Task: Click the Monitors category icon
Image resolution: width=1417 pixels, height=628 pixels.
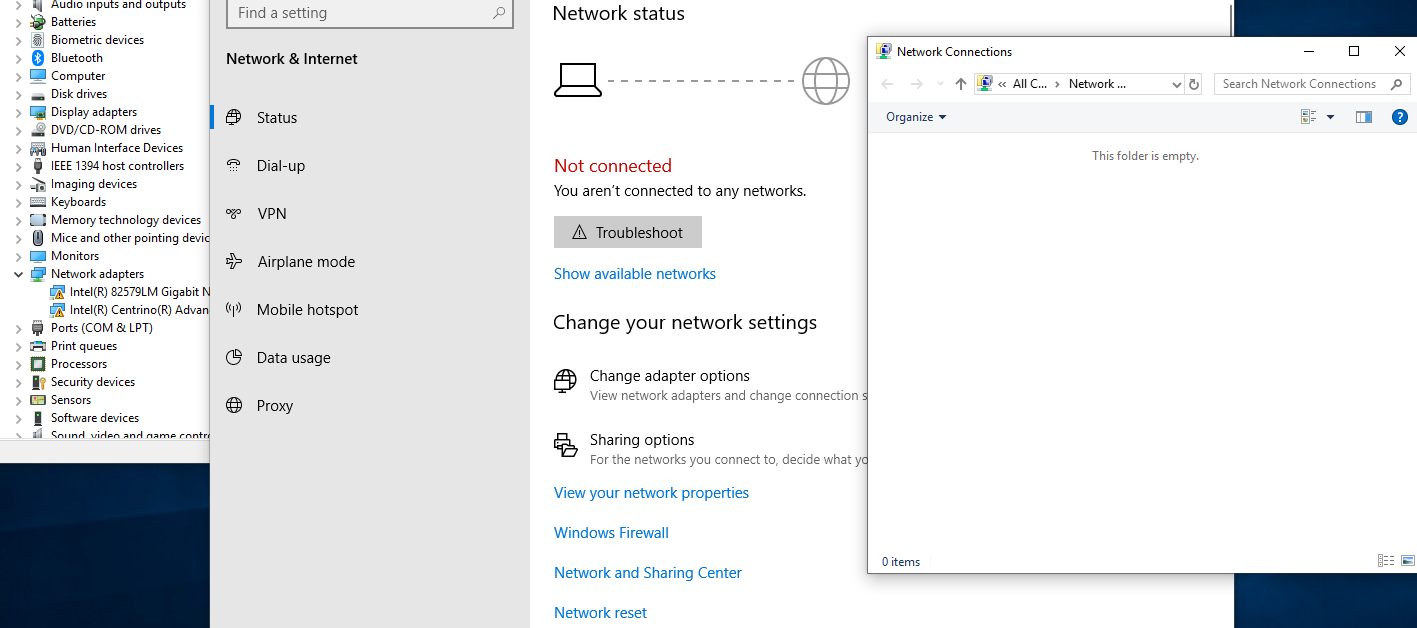Action: (38, 256)
